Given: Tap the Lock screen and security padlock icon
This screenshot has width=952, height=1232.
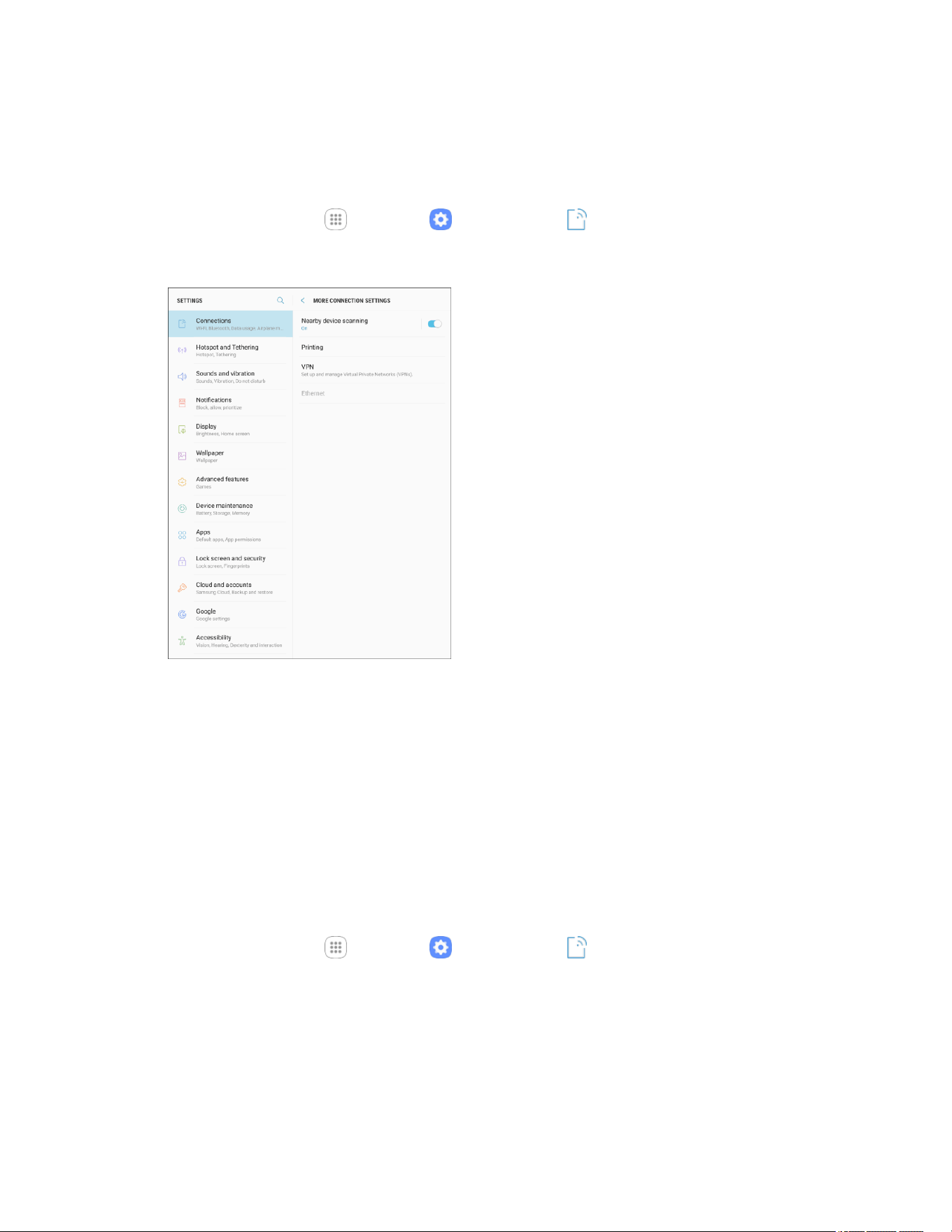Looking at the screenshot, I should [x=182, y=561].
